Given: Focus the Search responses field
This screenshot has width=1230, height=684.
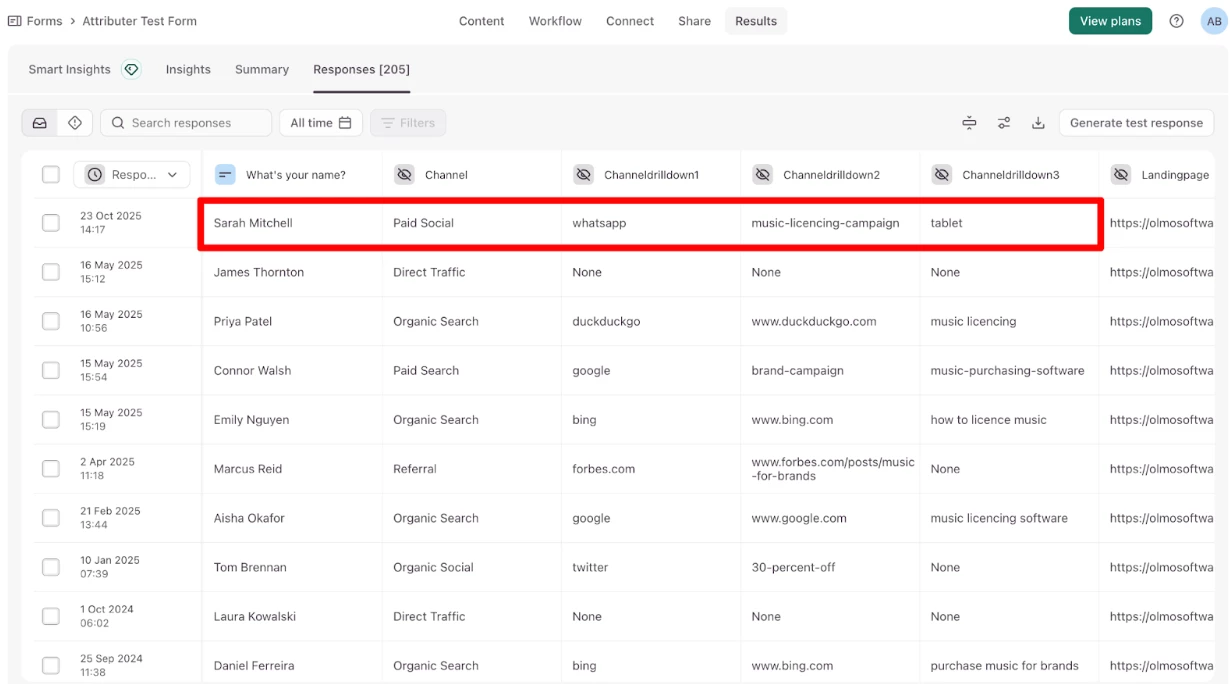Looking at the screenshot, I should point(186,123).
